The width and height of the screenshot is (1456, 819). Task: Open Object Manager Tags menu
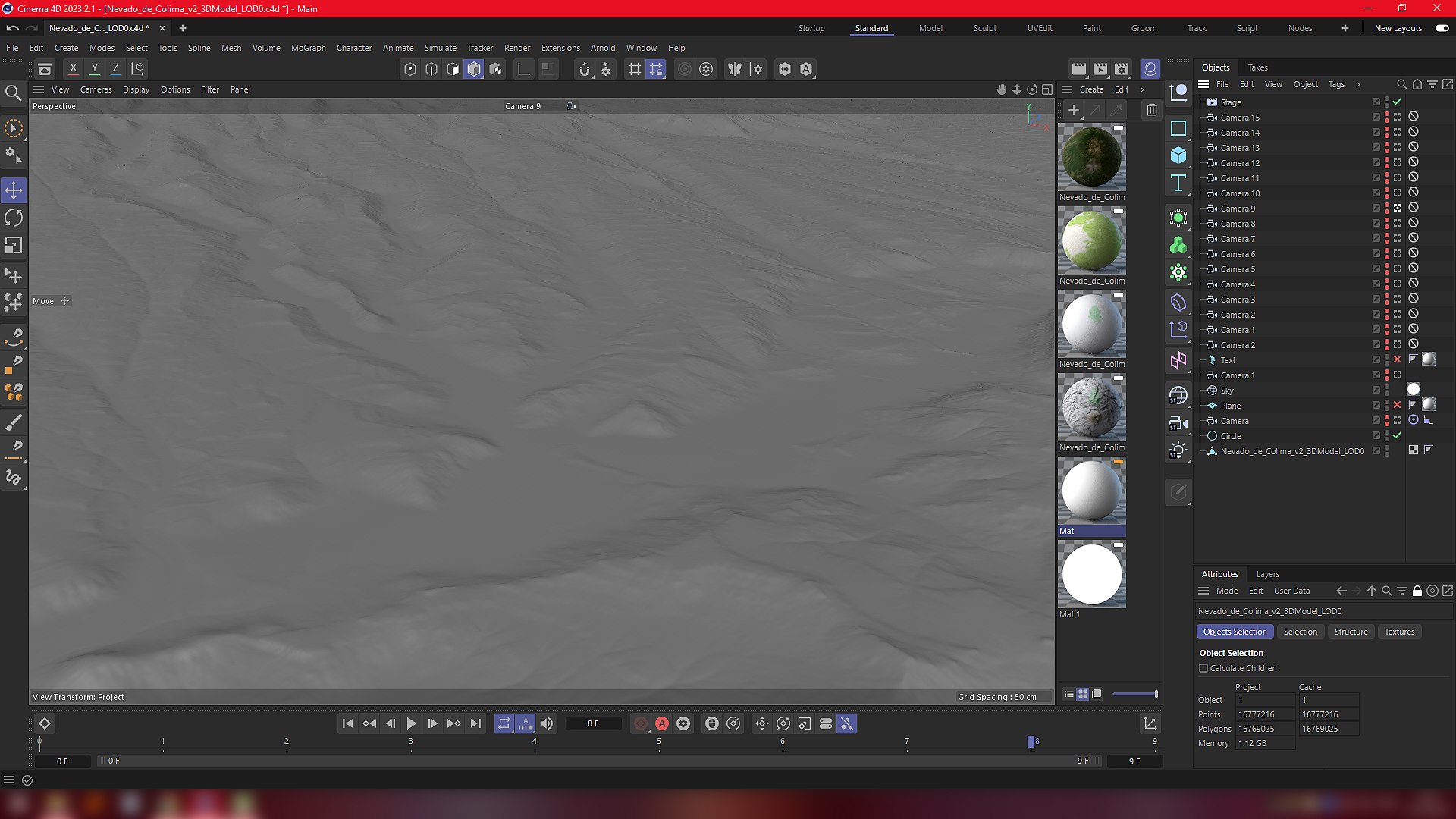coord(1336,84)
